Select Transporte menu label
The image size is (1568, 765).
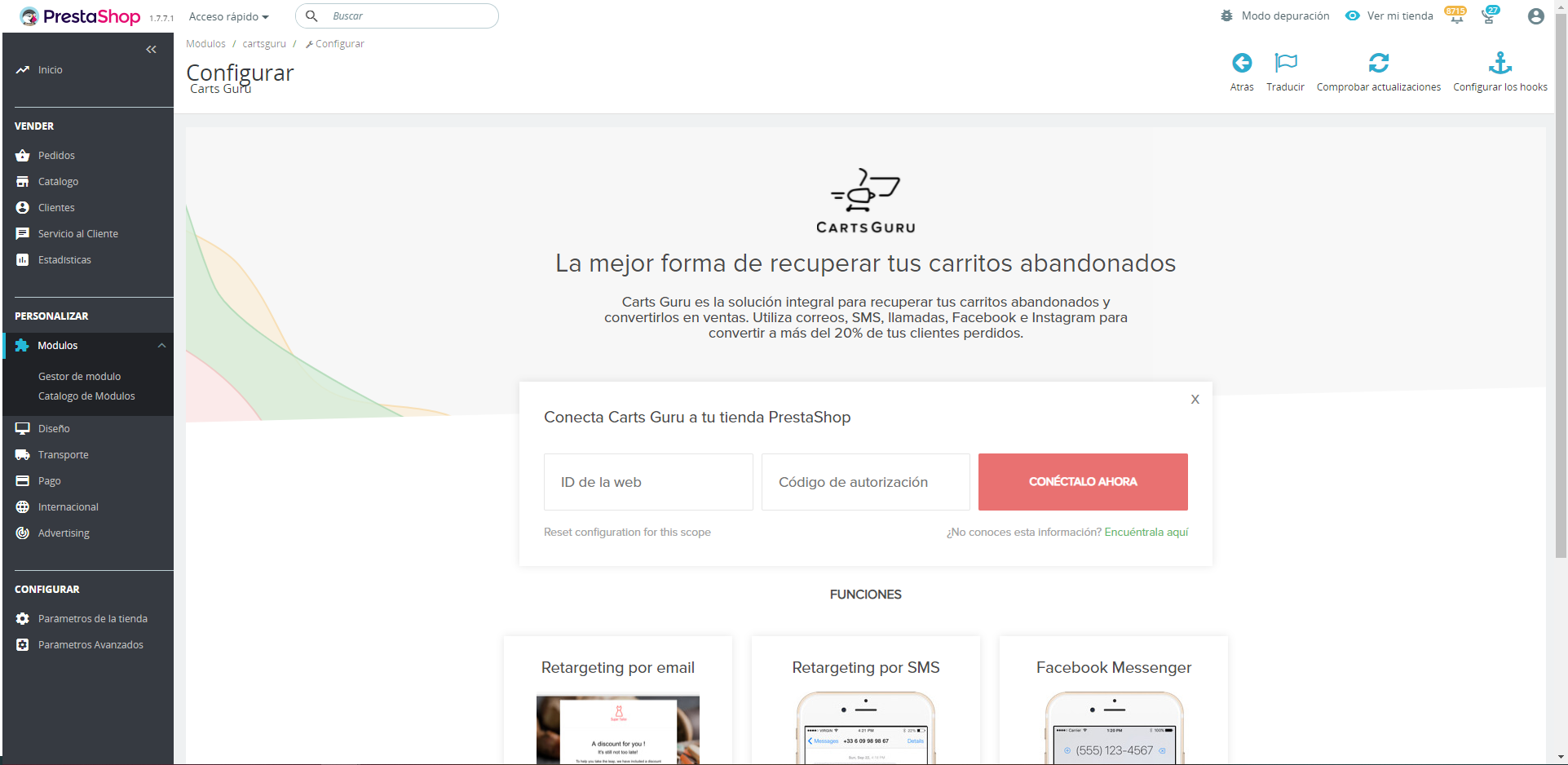tap(63, 454)
